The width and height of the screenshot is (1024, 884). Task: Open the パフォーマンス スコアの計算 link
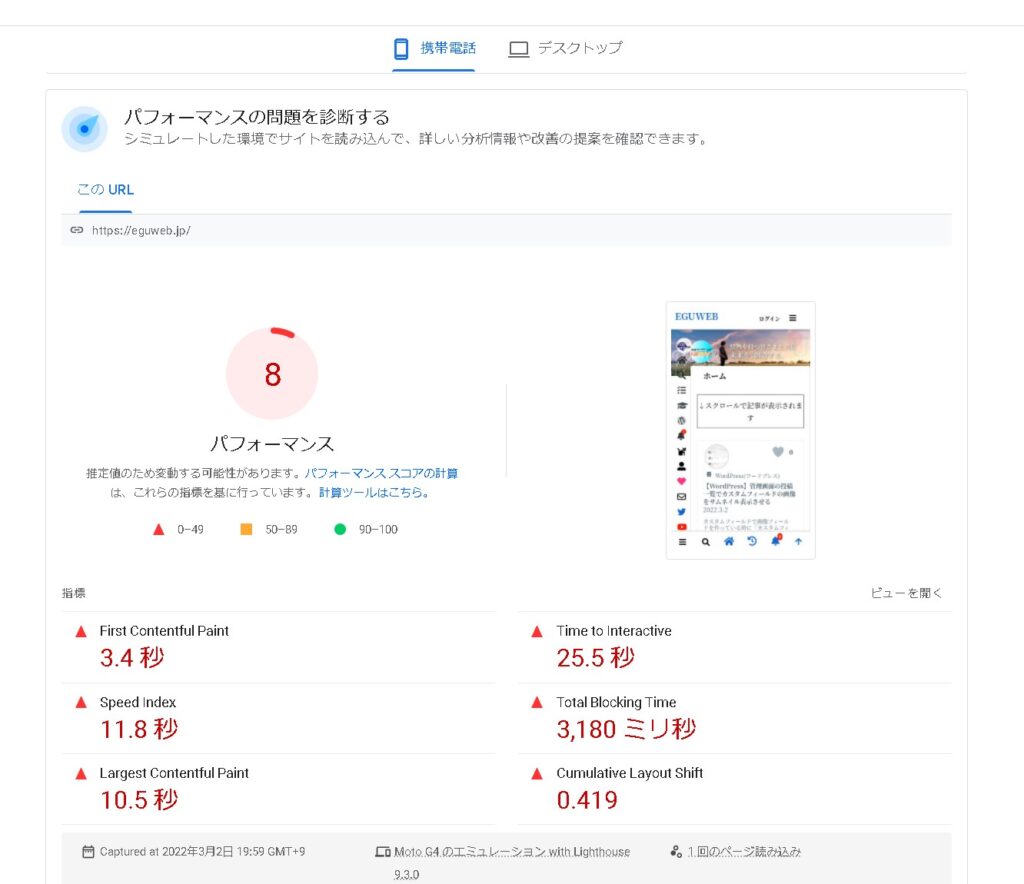[x=381, y=473]
